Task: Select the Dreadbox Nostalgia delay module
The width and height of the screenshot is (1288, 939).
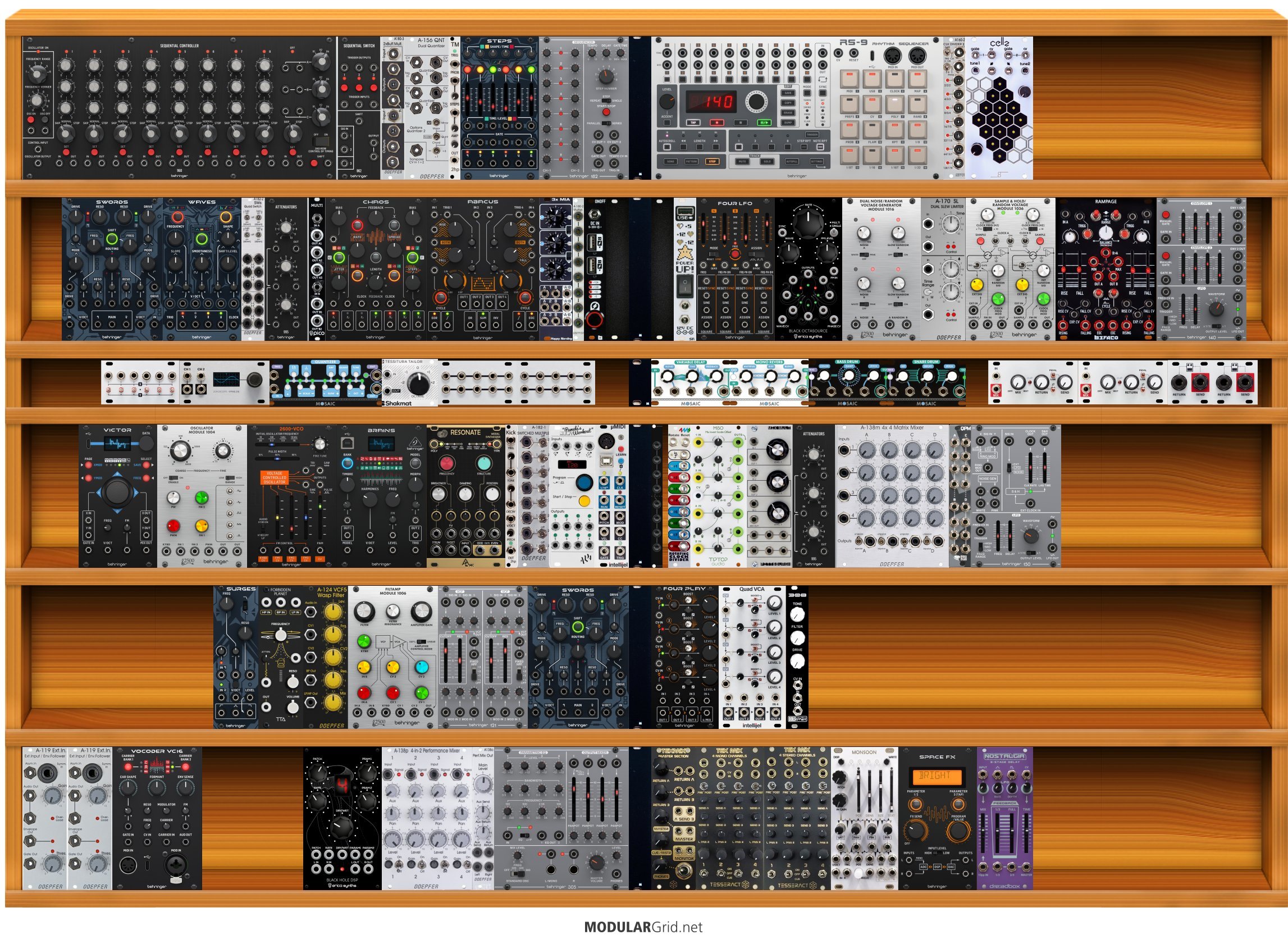Action: [x=1004, y=818]
